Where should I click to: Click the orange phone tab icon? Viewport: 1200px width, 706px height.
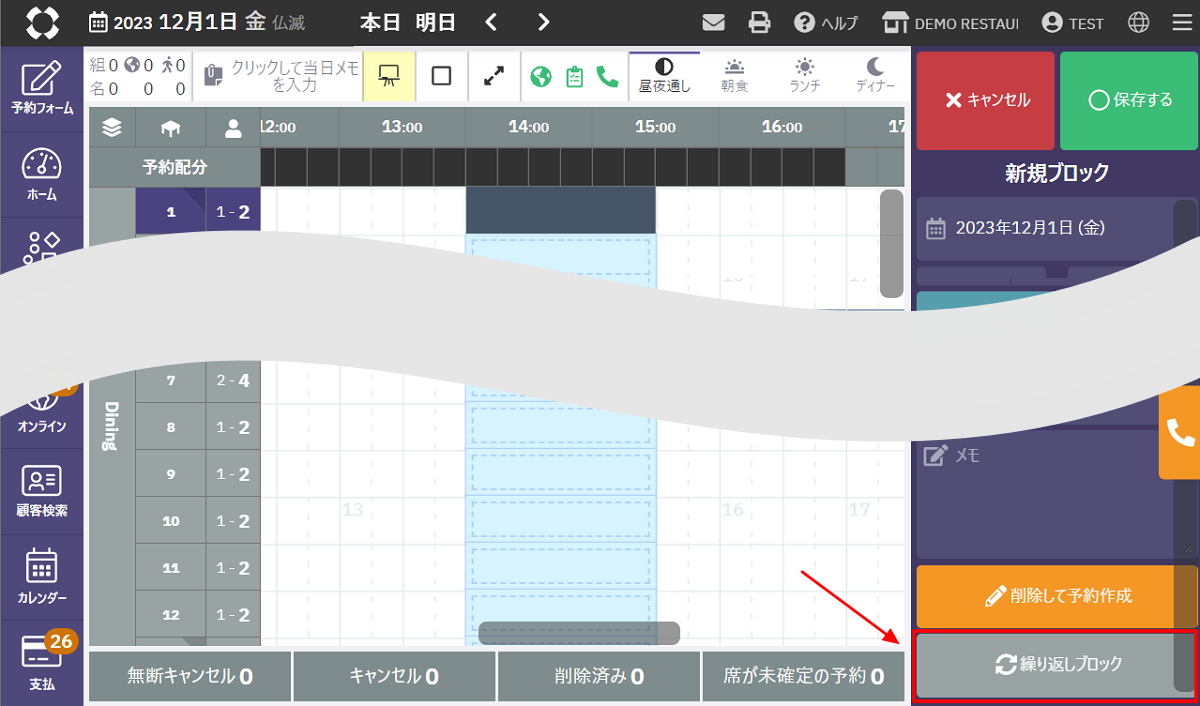(1180, 432)
